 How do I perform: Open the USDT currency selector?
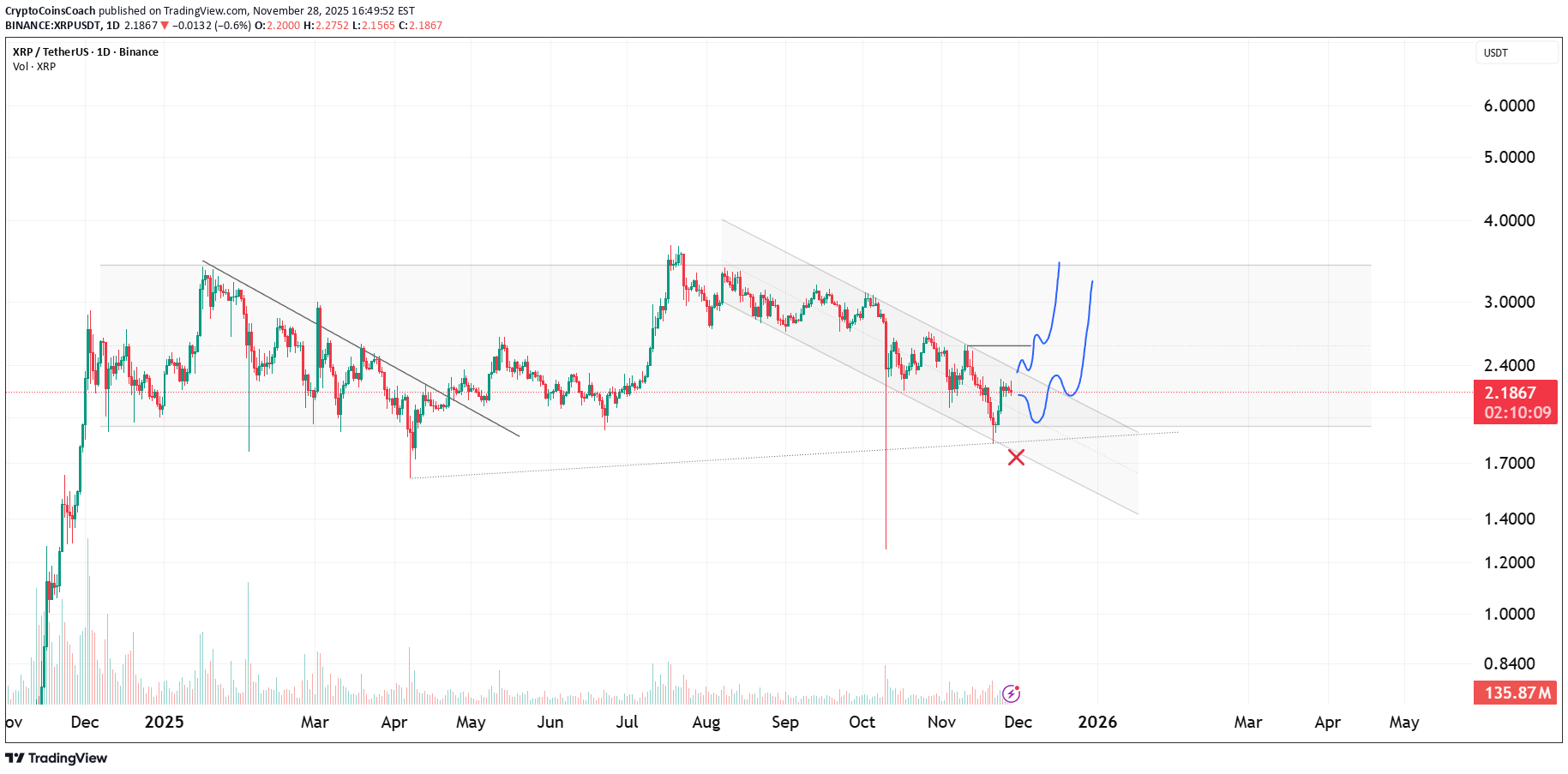tap(1515, 53)
